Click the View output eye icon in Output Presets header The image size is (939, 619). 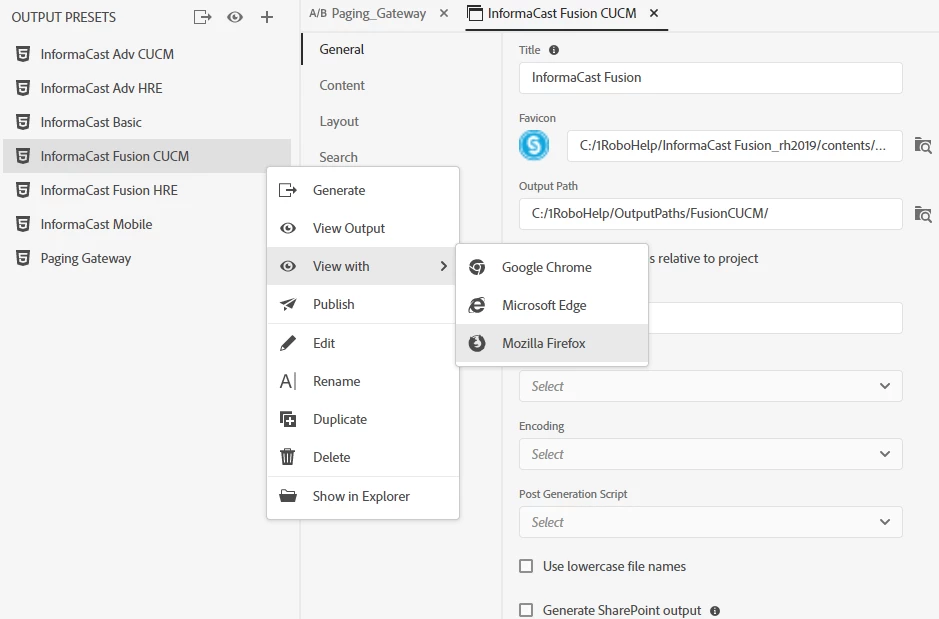[x=235, y=17]
